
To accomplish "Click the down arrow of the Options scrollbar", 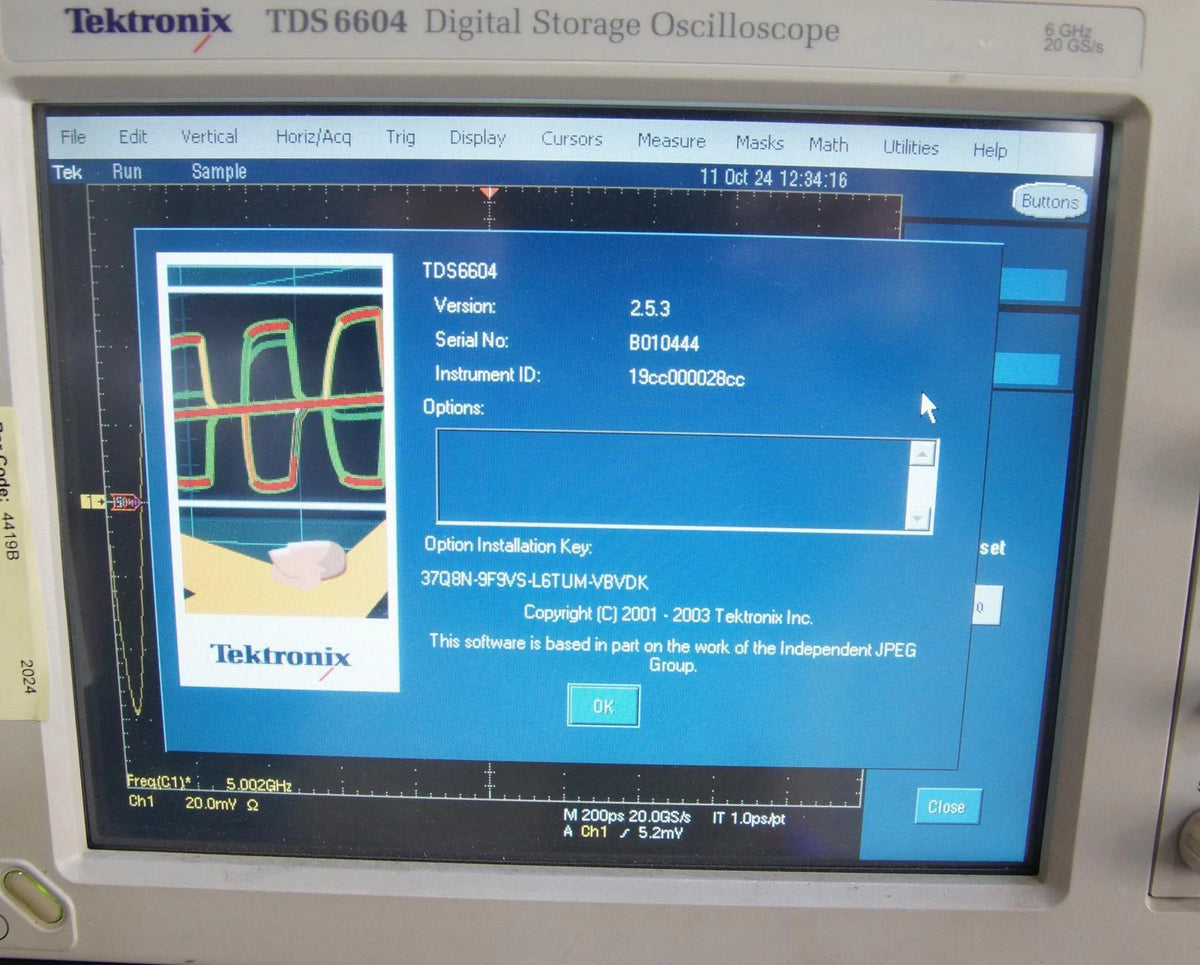I will tap(917, 518).
